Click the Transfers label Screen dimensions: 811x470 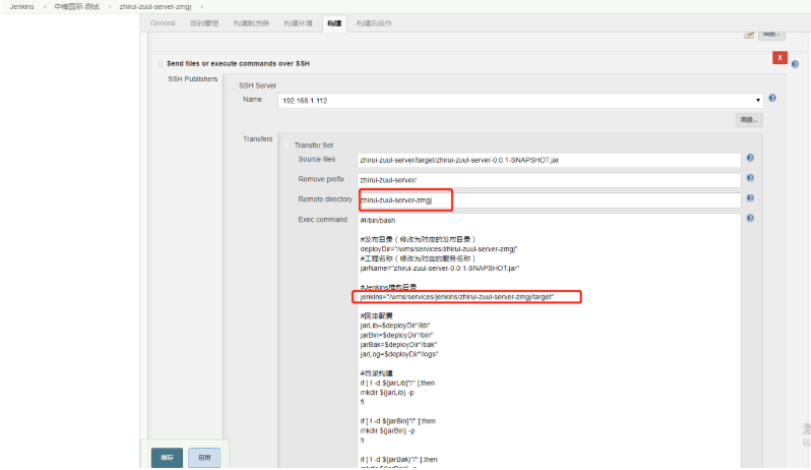258,139
